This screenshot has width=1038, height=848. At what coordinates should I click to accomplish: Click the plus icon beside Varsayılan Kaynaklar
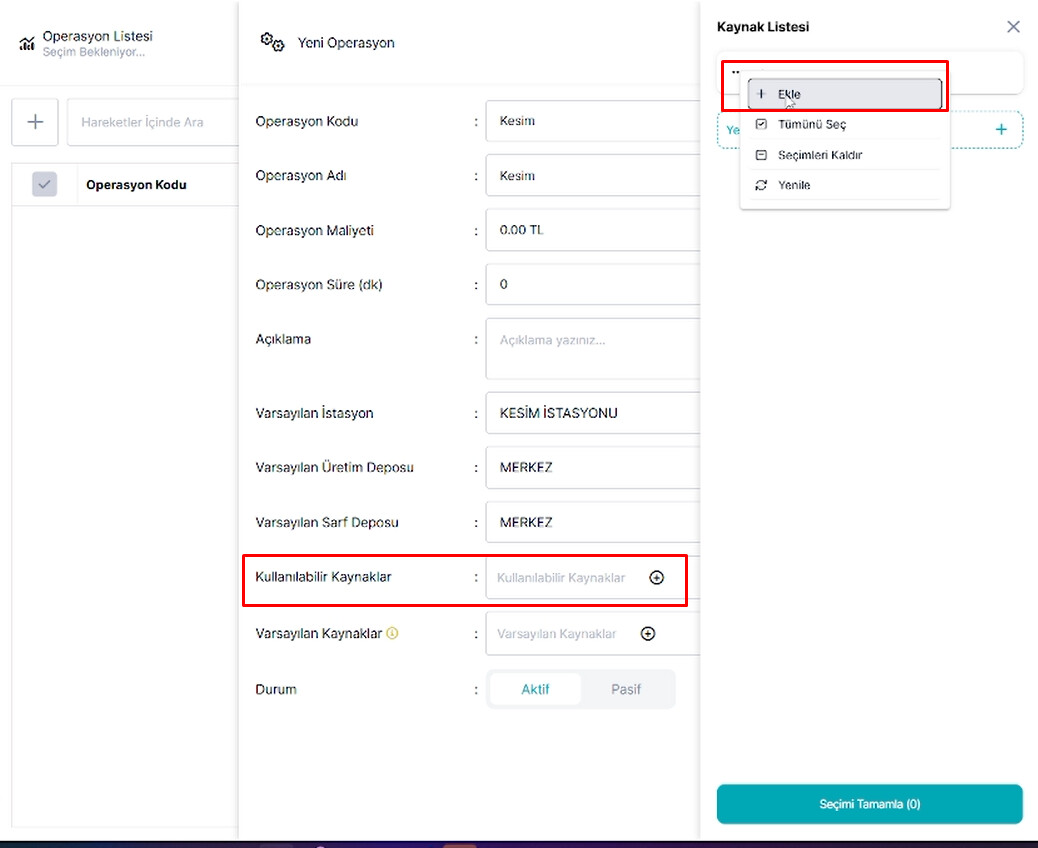click(647, 634)
